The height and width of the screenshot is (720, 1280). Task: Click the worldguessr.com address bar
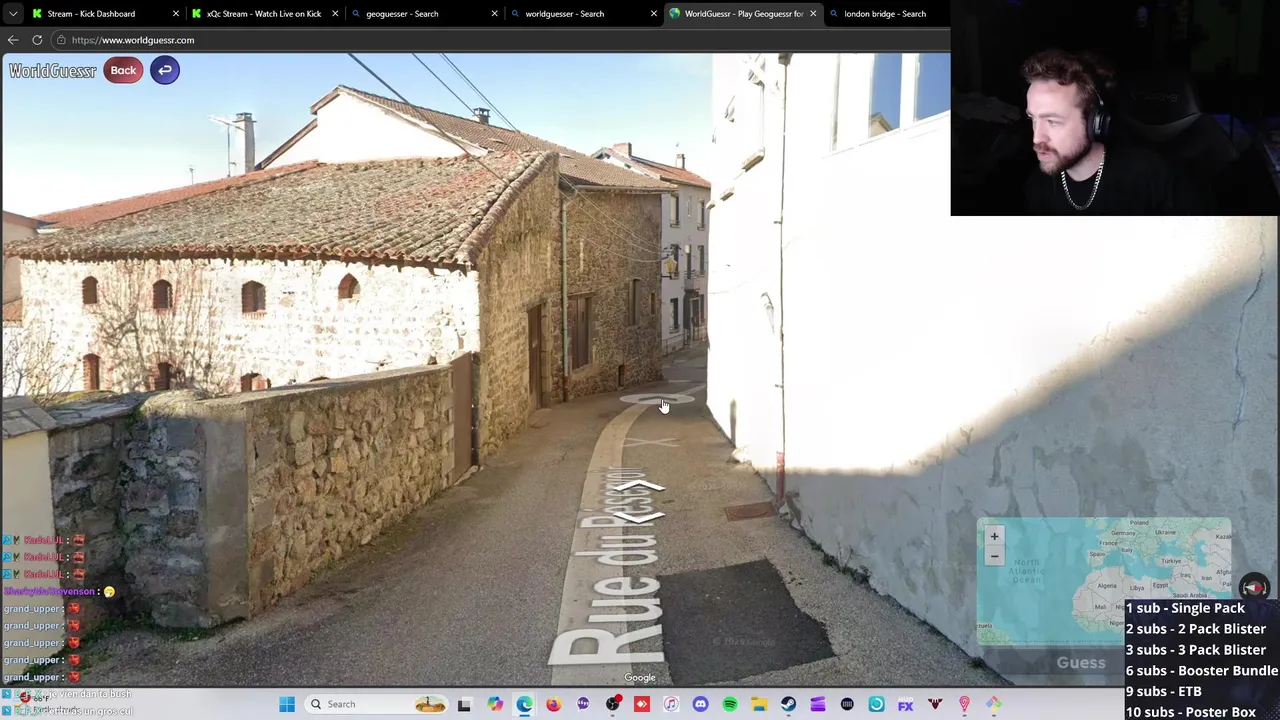point(500,40)
